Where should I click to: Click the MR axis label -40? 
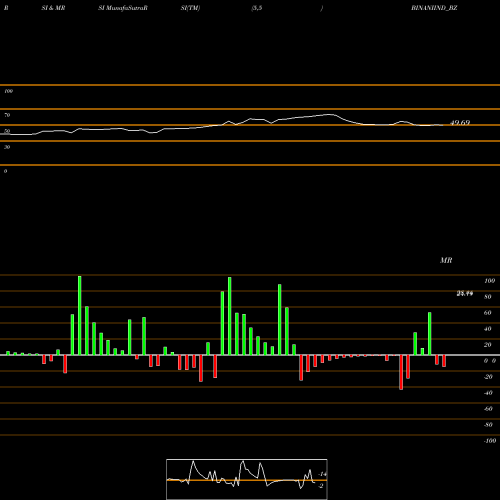point(488,393)
